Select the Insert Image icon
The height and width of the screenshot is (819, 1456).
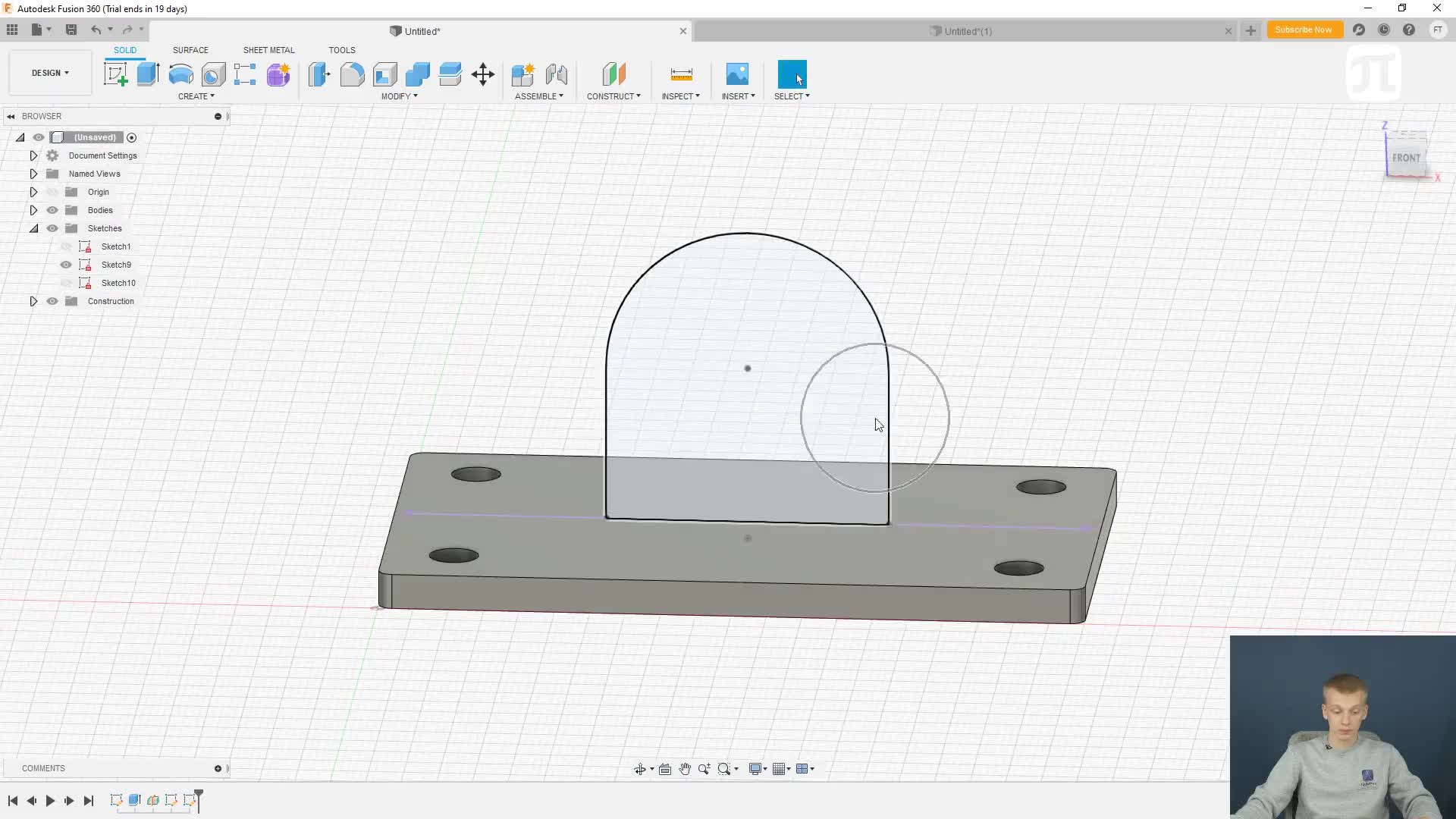click(x=737, y=74)
